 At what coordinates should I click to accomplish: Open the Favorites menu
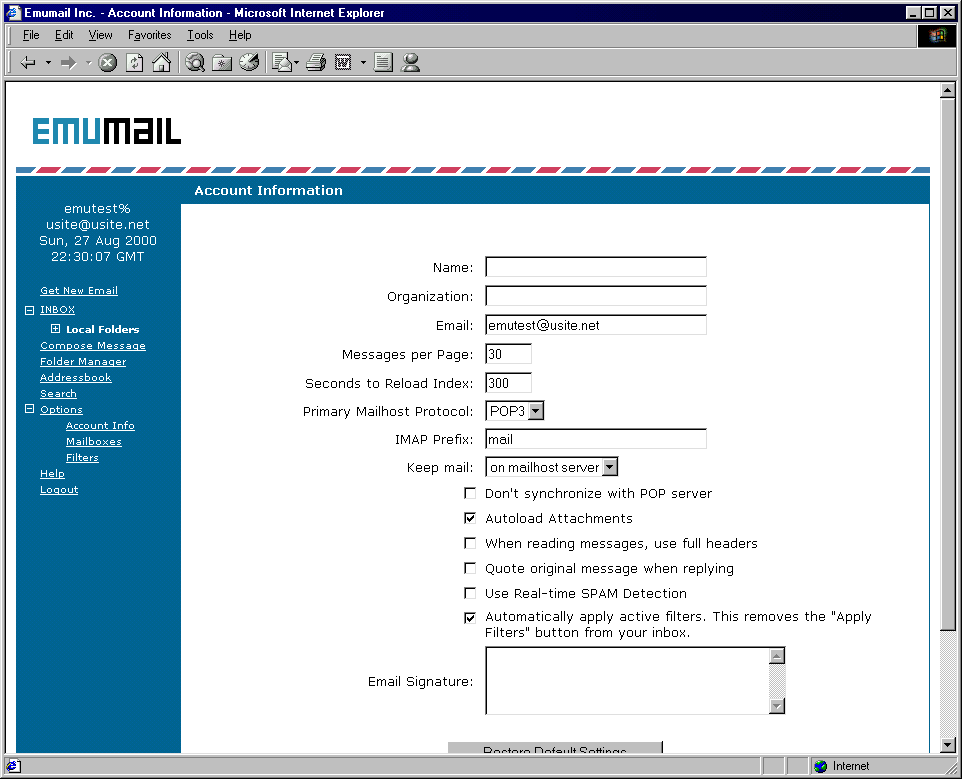click(x=149, y=35)
